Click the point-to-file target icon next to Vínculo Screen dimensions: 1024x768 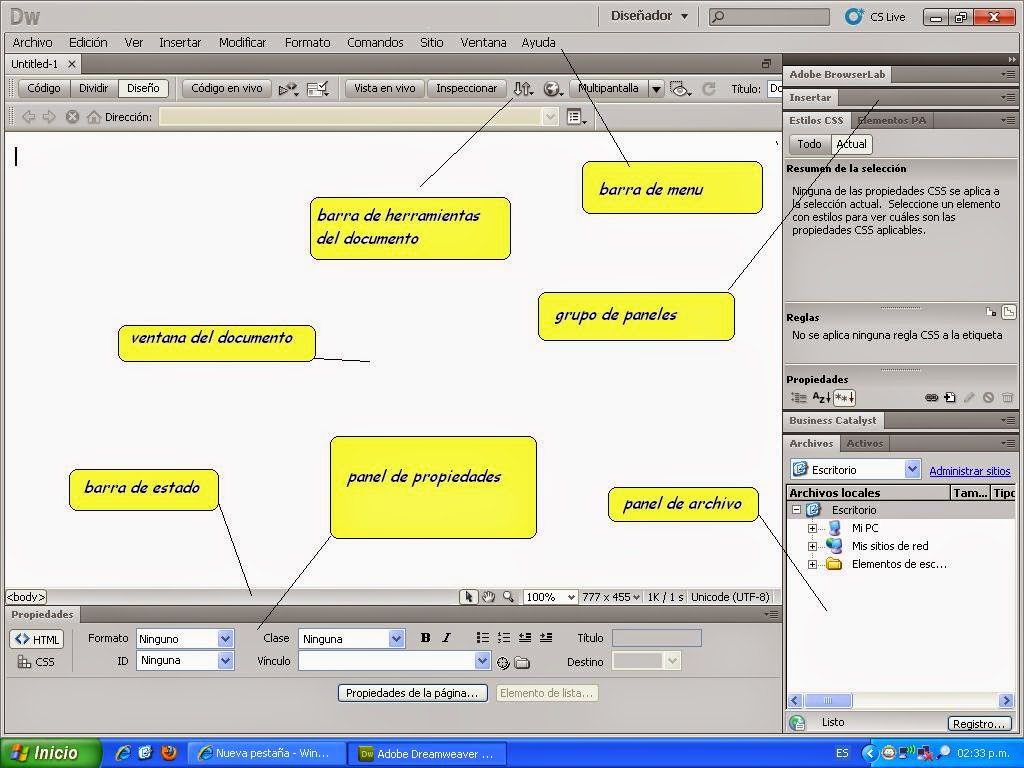point(503,663)
